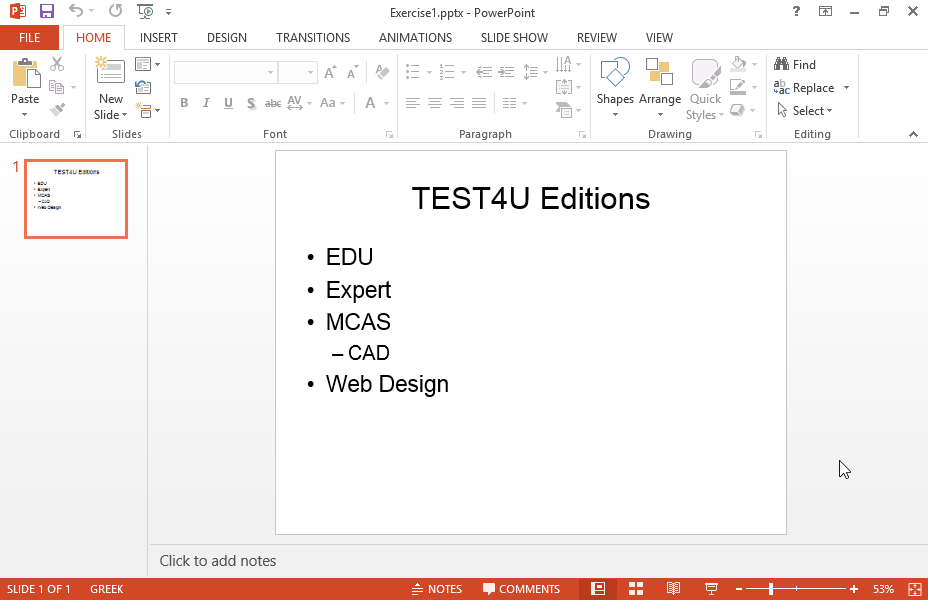Switch to the TRANSITIONS tab
Screen dimensions: 928x600
pos(312,38)
